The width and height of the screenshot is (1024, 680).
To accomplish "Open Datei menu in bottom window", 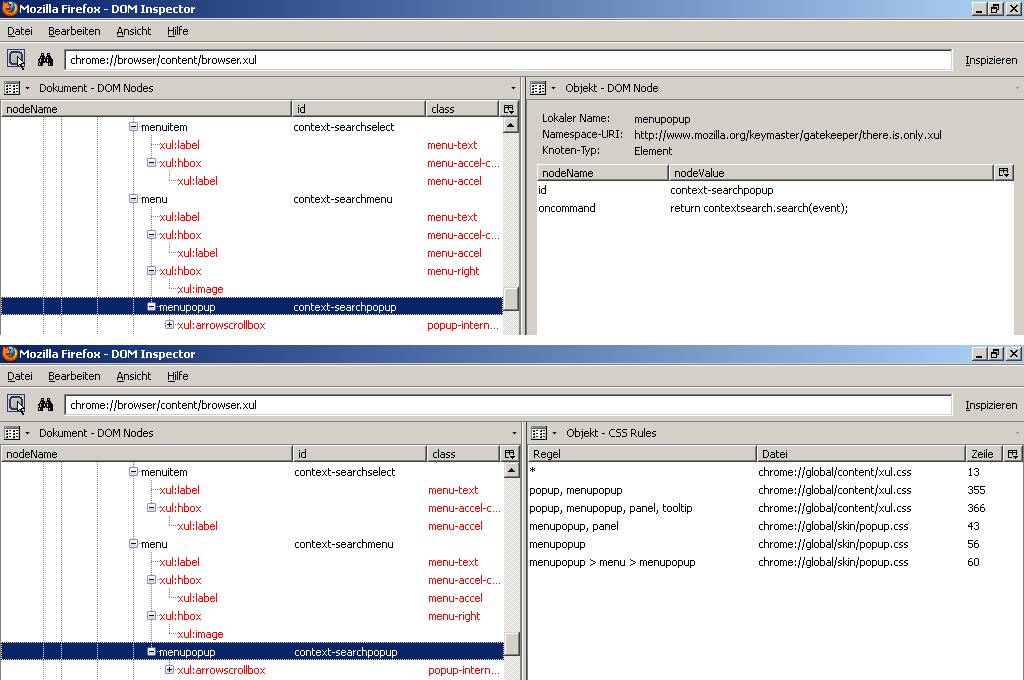I will 20,376.
